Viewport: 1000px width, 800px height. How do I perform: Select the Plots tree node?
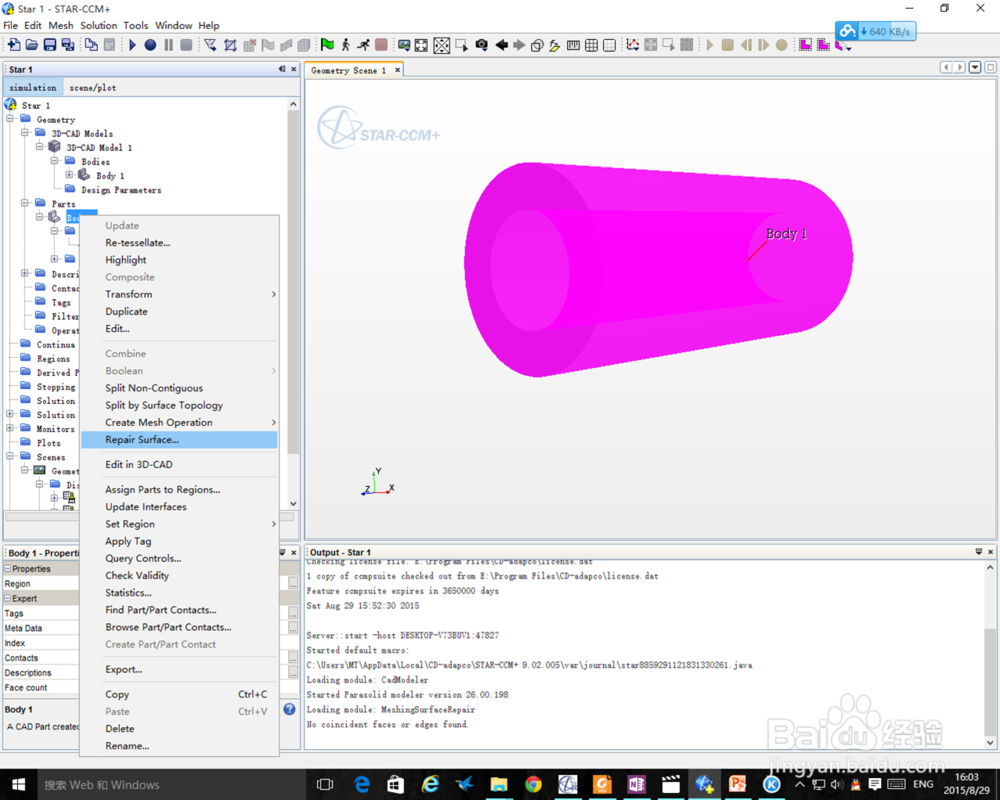coord(48,443)
